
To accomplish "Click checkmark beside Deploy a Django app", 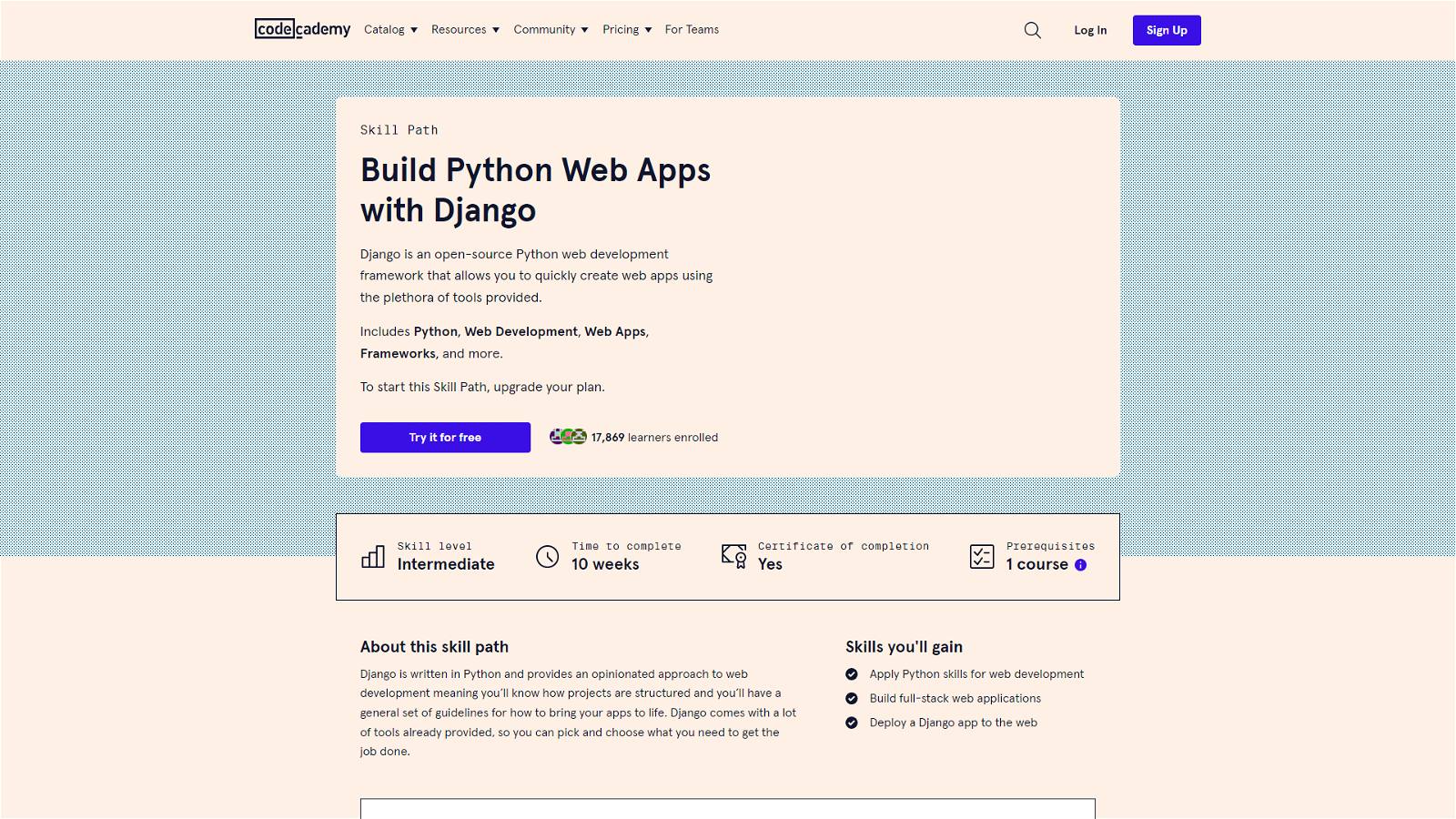I will [852, 723].
